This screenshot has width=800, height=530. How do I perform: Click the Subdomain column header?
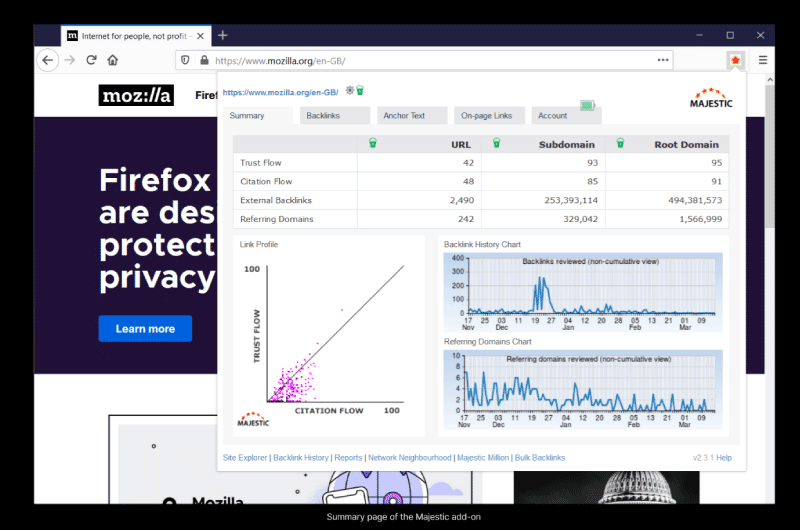click(x=566, y=144)
